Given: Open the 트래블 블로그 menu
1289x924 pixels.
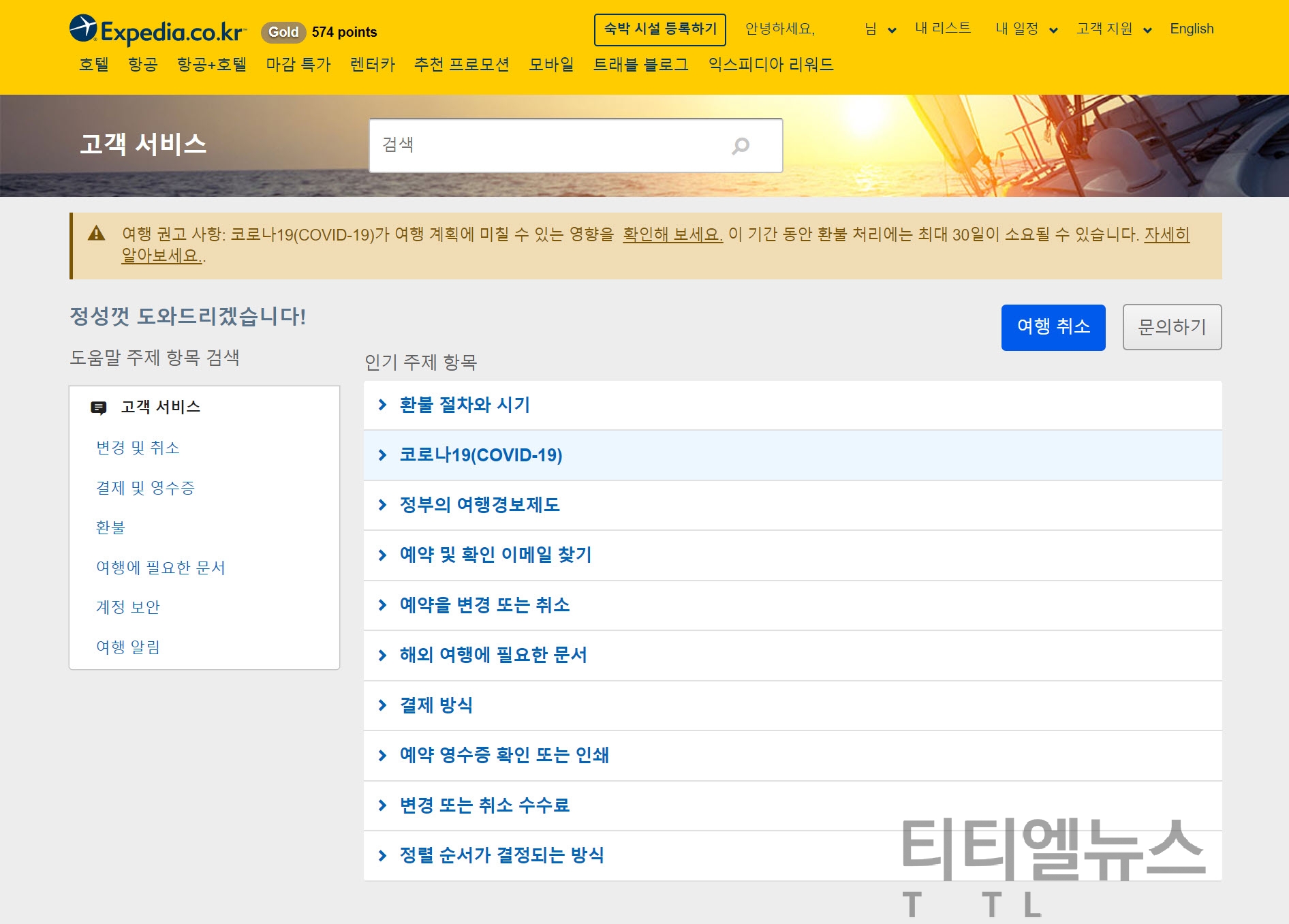Looking at the screenshot, I should pyautogui.click(x=641, y=65).
